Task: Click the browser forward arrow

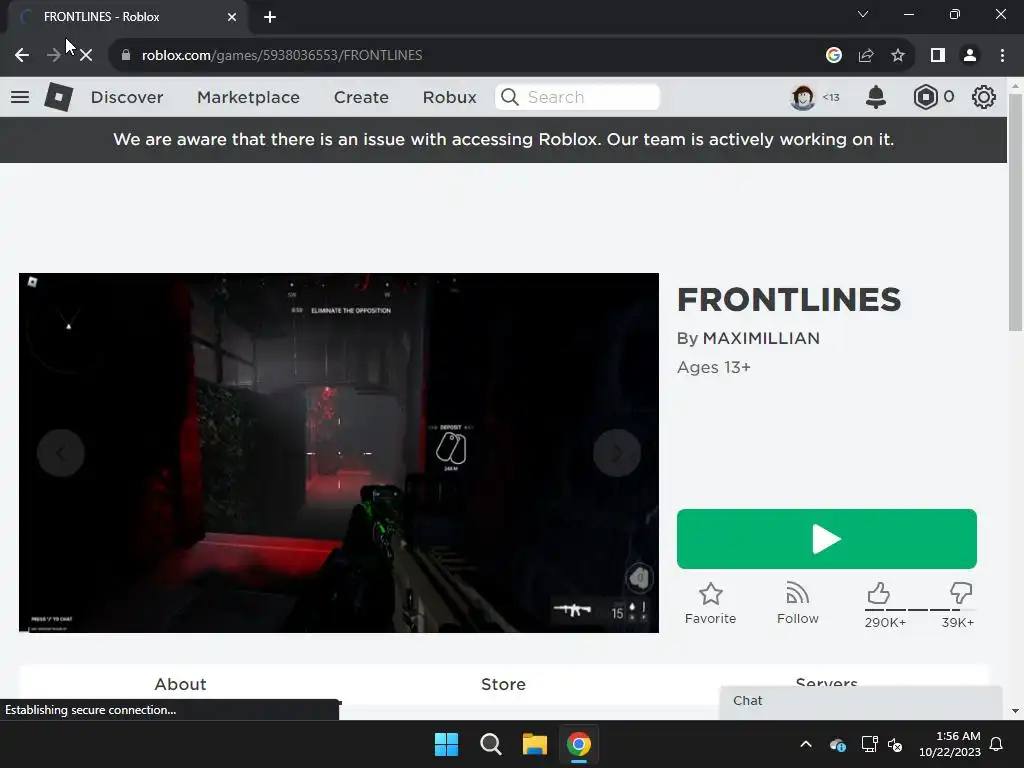Action: point(54,56)
